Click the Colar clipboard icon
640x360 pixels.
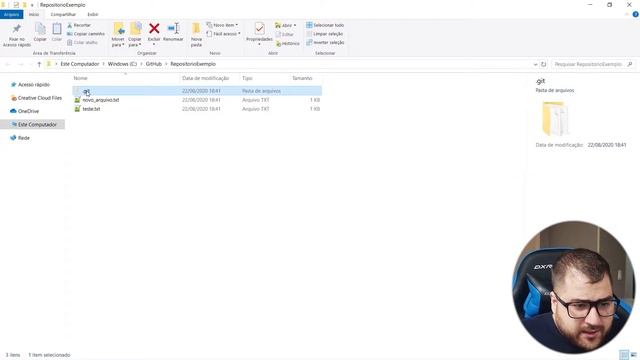coord(57,29)
